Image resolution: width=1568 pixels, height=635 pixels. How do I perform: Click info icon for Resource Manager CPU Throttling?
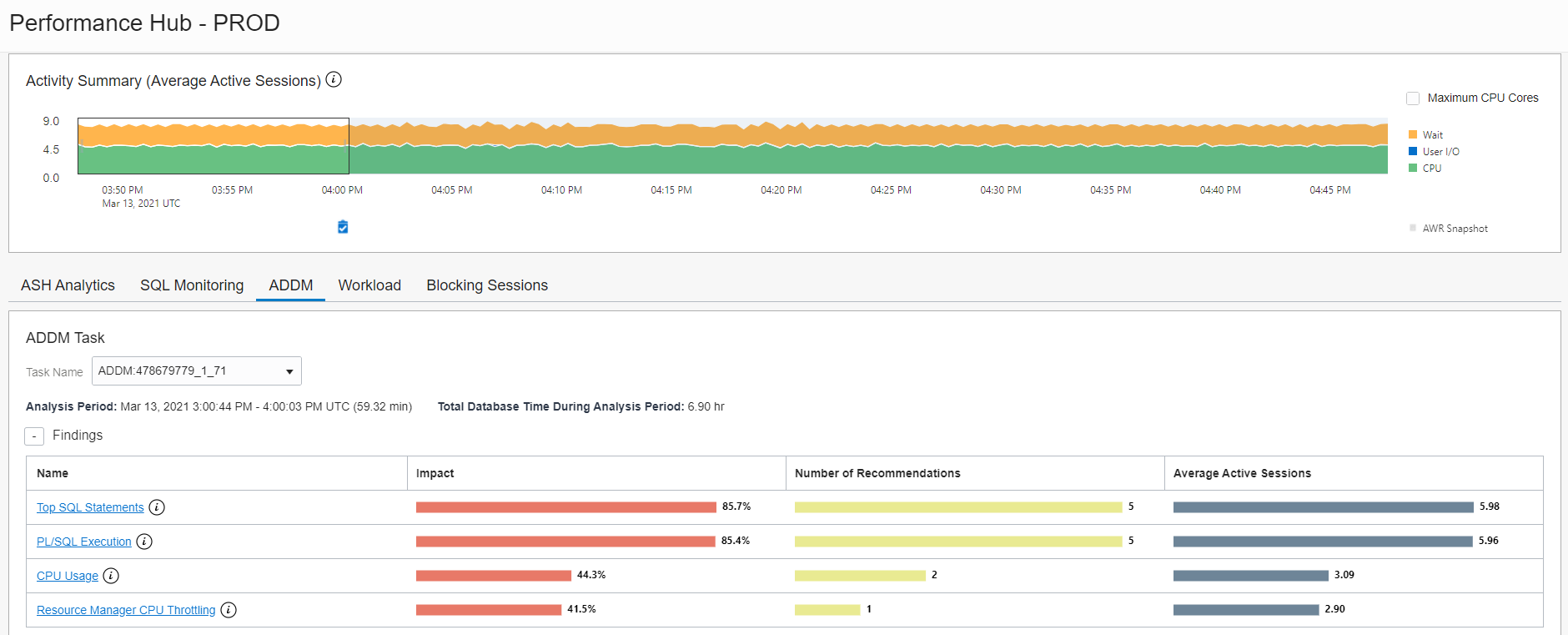[x=229, y=610]
